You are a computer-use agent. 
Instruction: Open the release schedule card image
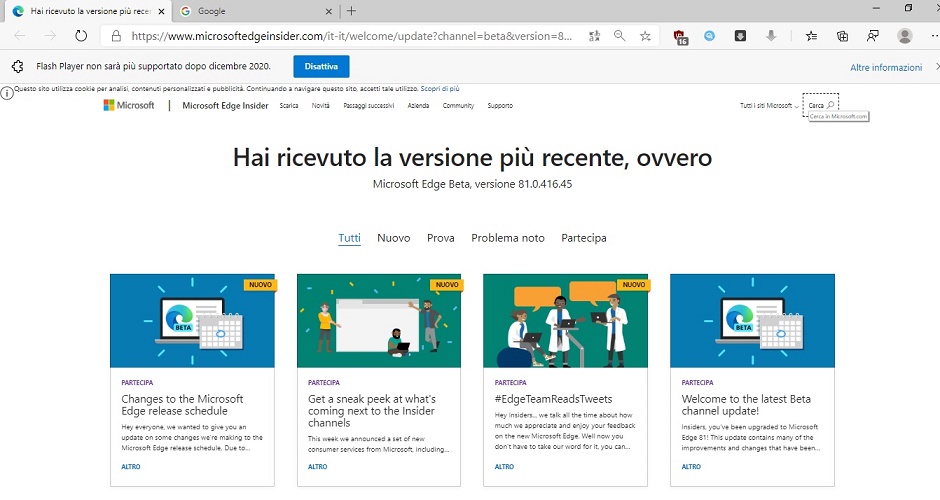pyautogui.click(x=192, y=321)
